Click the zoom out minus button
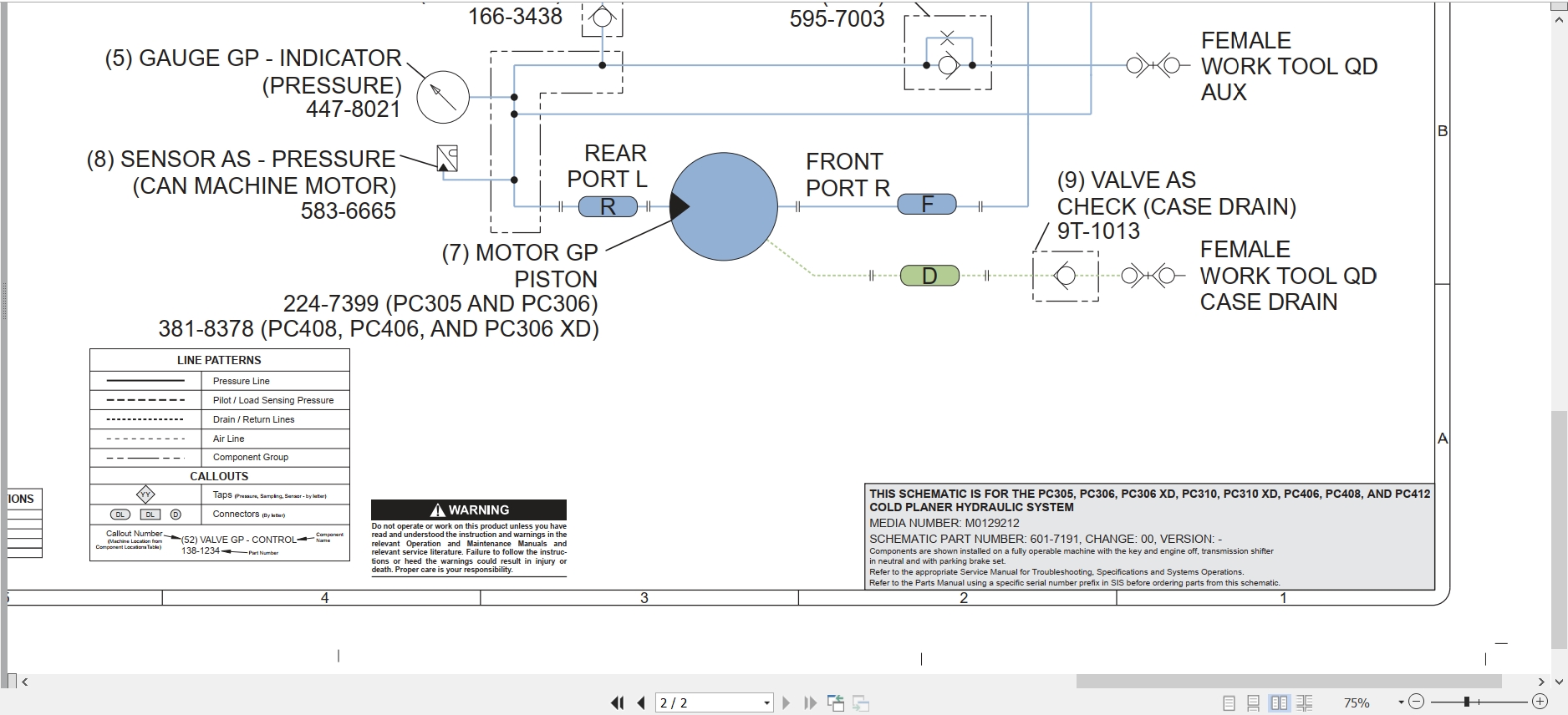1568x715 pixels. click(x=1416, y=702)
